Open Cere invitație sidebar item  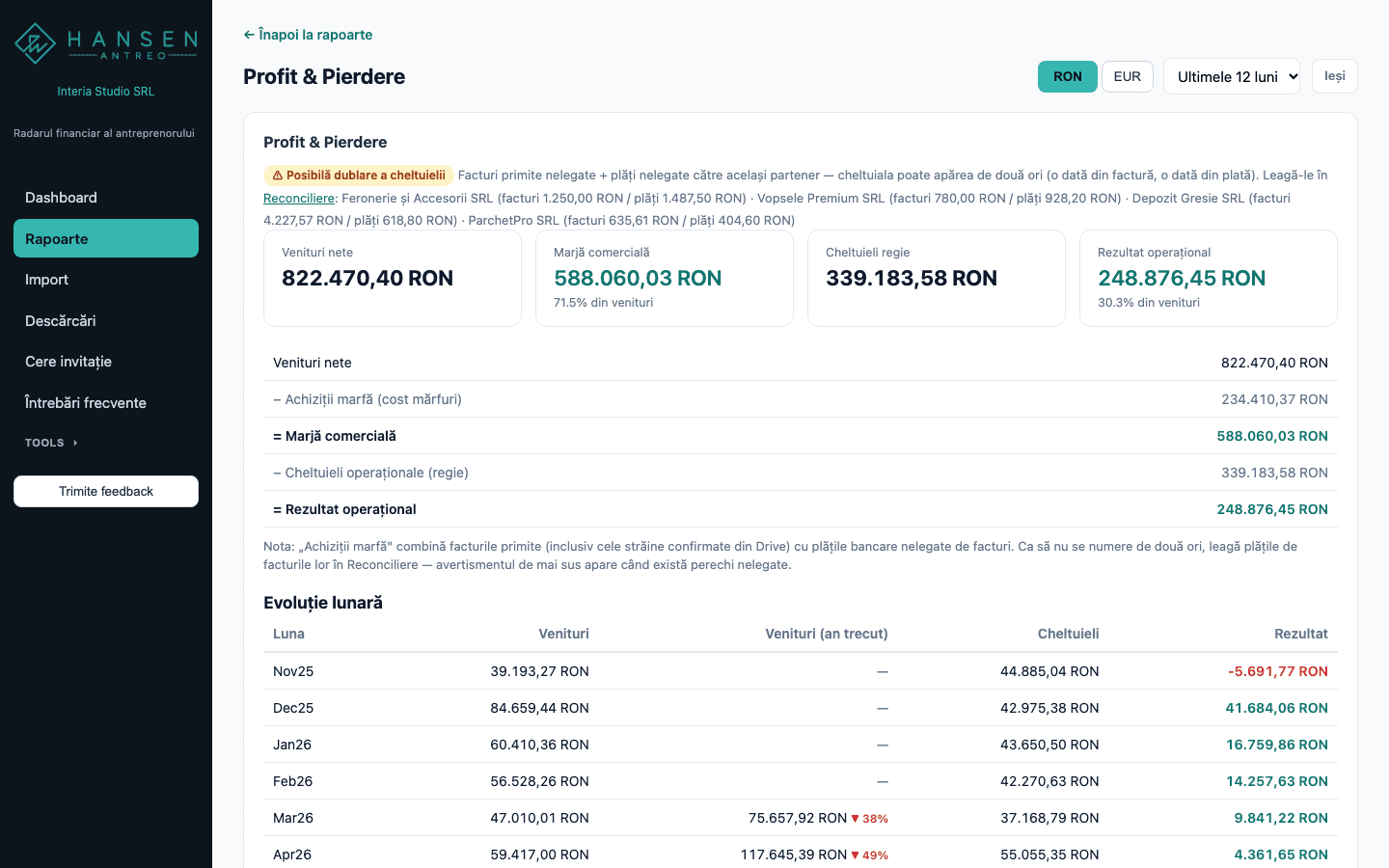(106, 362)
